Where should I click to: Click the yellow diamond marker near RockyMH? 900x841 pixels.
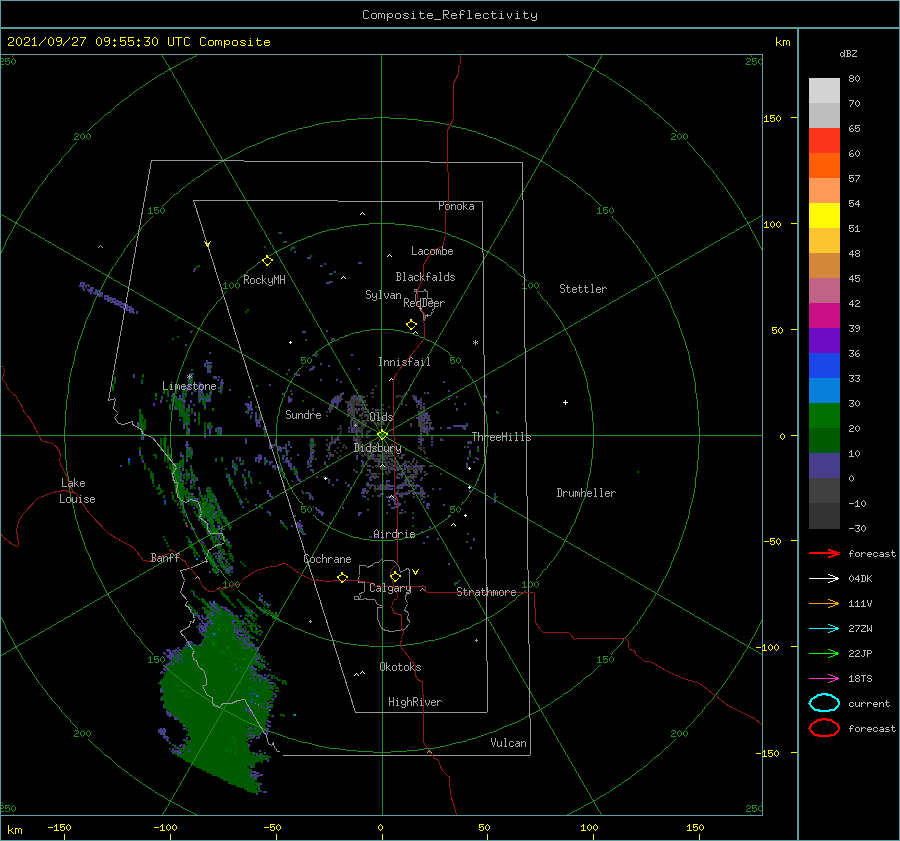(x=267, y=261)
